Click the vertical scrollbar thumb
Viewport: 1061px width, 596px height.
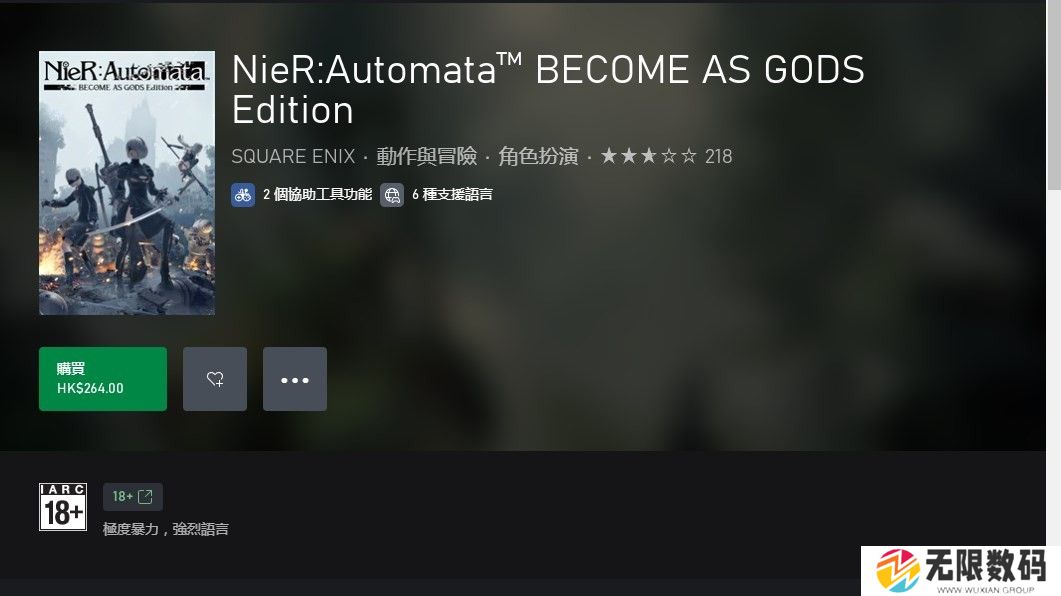(1054, 95)
